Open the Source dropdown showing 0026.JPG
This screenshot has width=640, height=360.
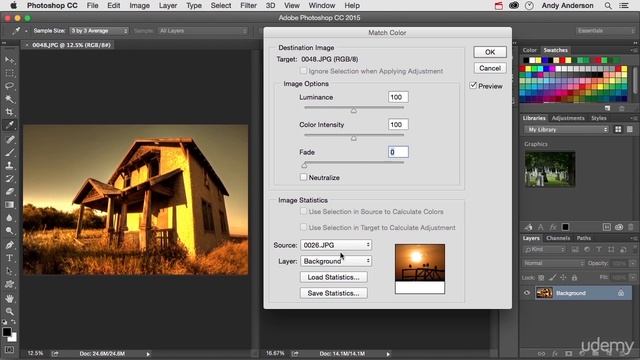pos(336,245)
